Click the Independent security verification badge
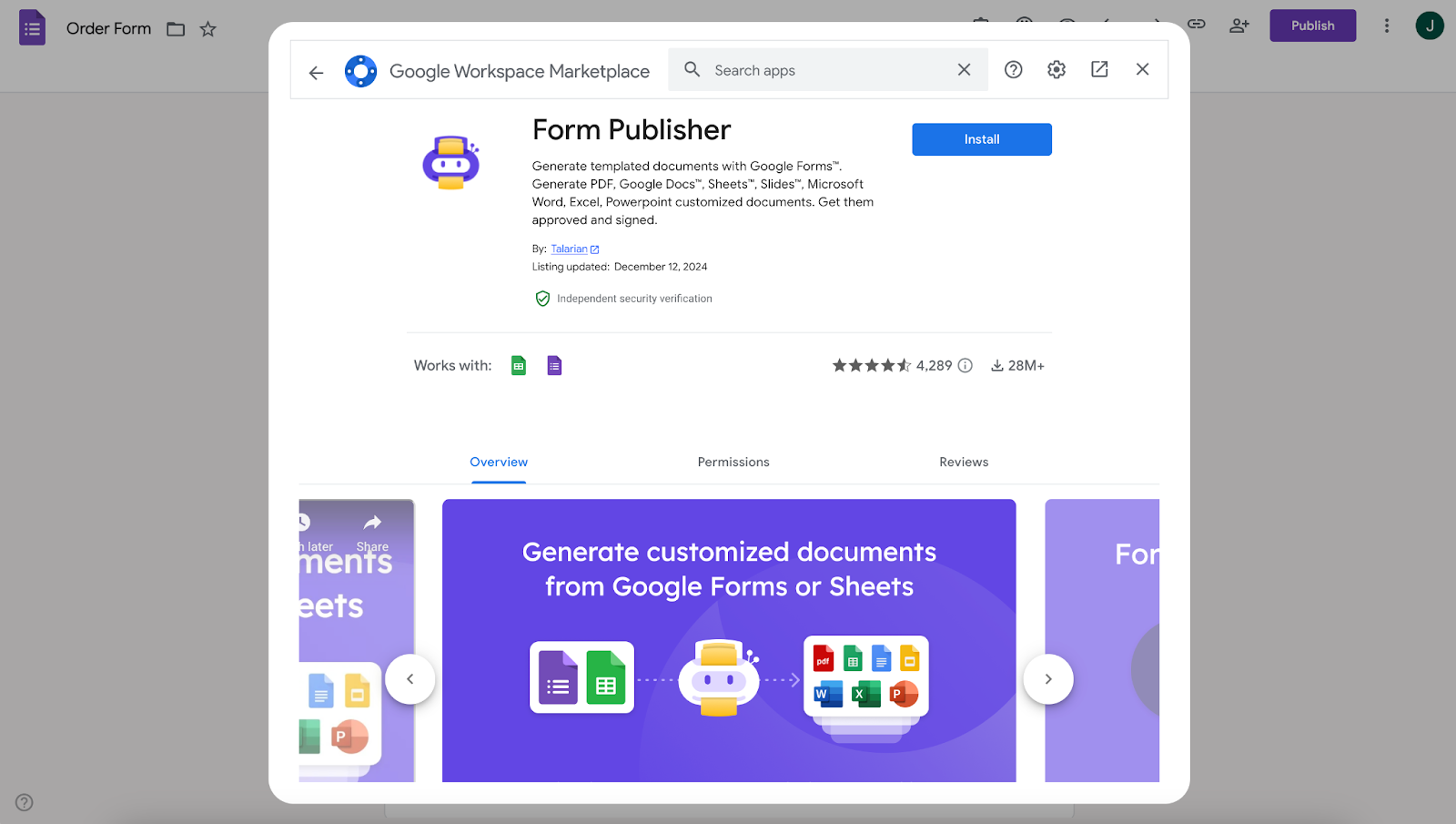The height and width of the screenshot is (824, 1456). pyautogui.click(x=623, y=299)
